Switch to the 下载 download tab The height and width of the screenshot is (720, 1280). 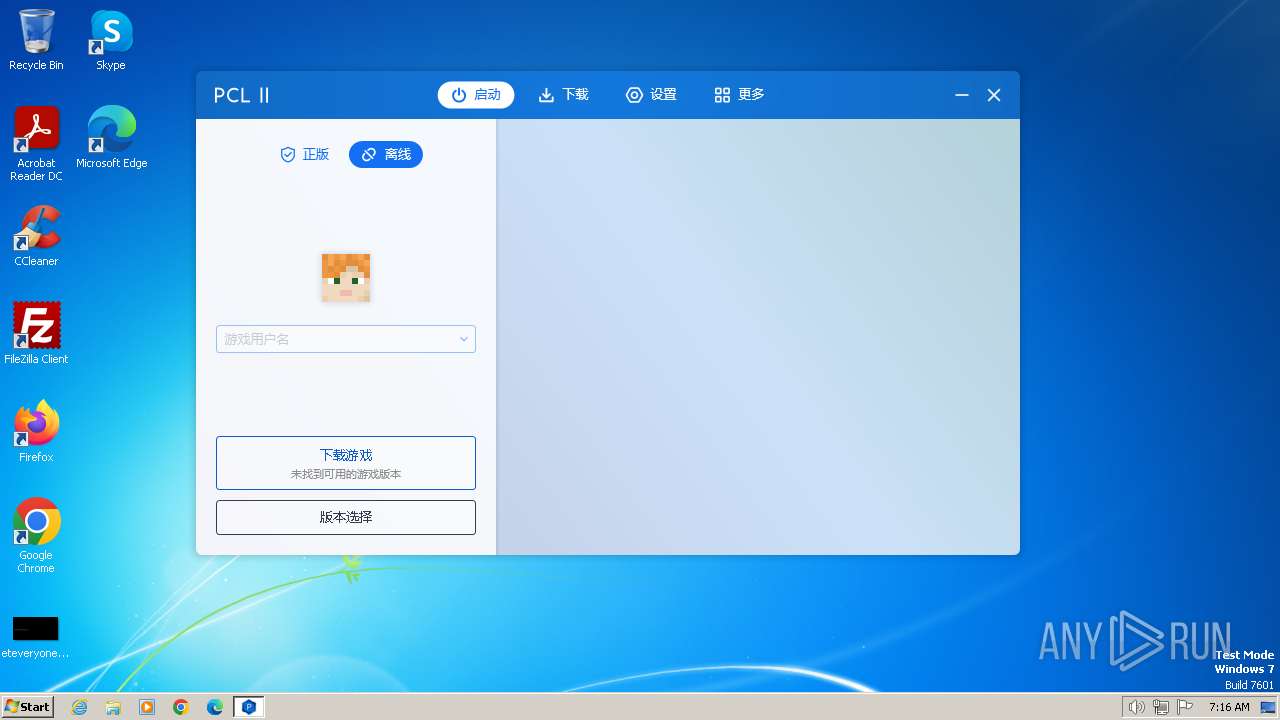(x=564, y=95)
